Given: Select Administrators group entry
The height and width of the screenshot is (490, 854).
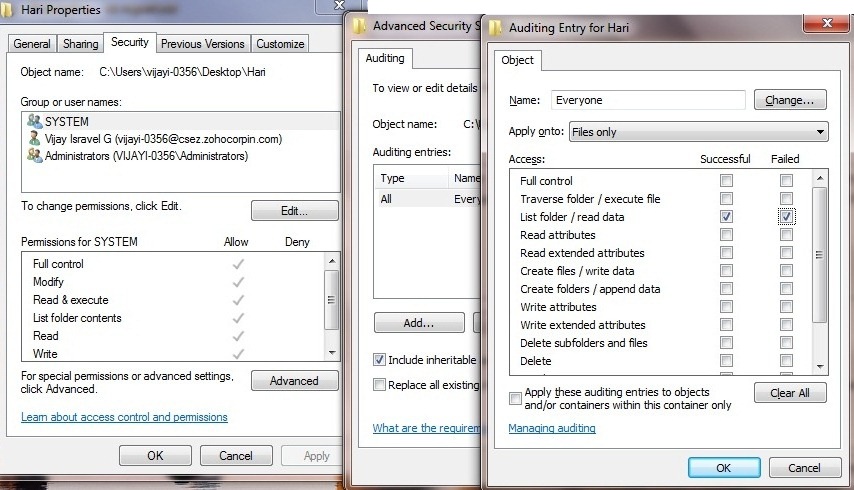Looking at the screenshot, I should point(181,156).
